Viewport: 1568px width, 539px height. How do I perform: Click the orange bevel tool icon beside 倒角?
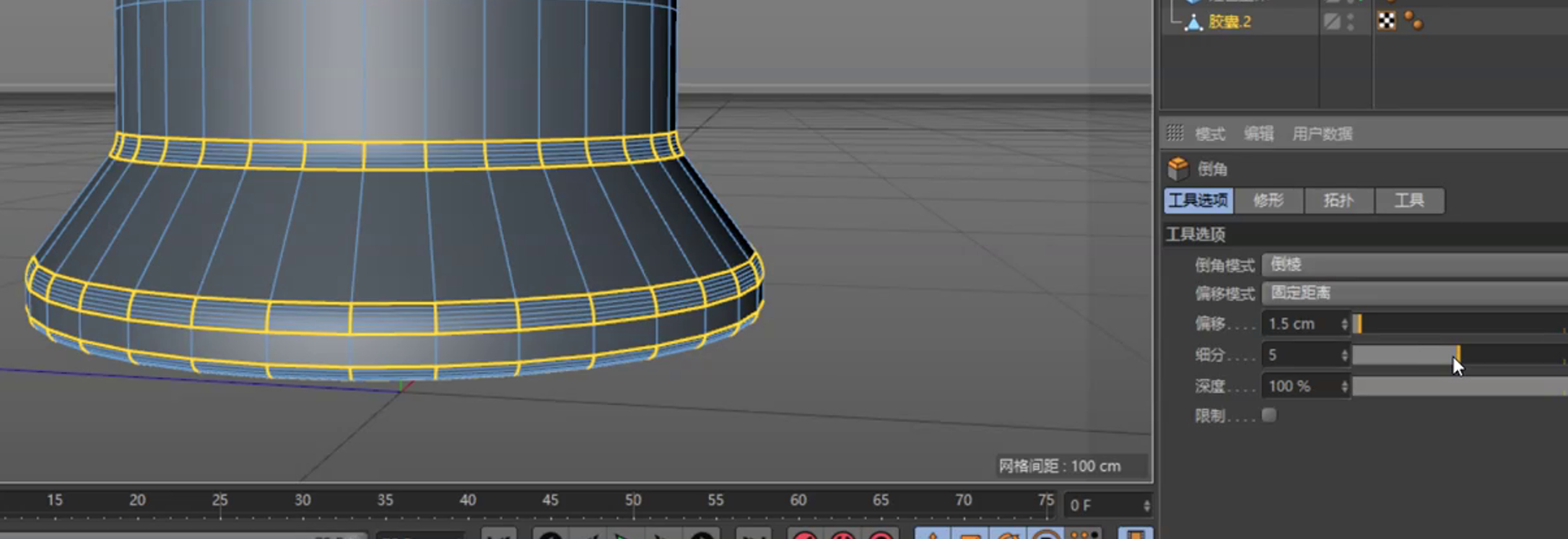[1178, 168]
